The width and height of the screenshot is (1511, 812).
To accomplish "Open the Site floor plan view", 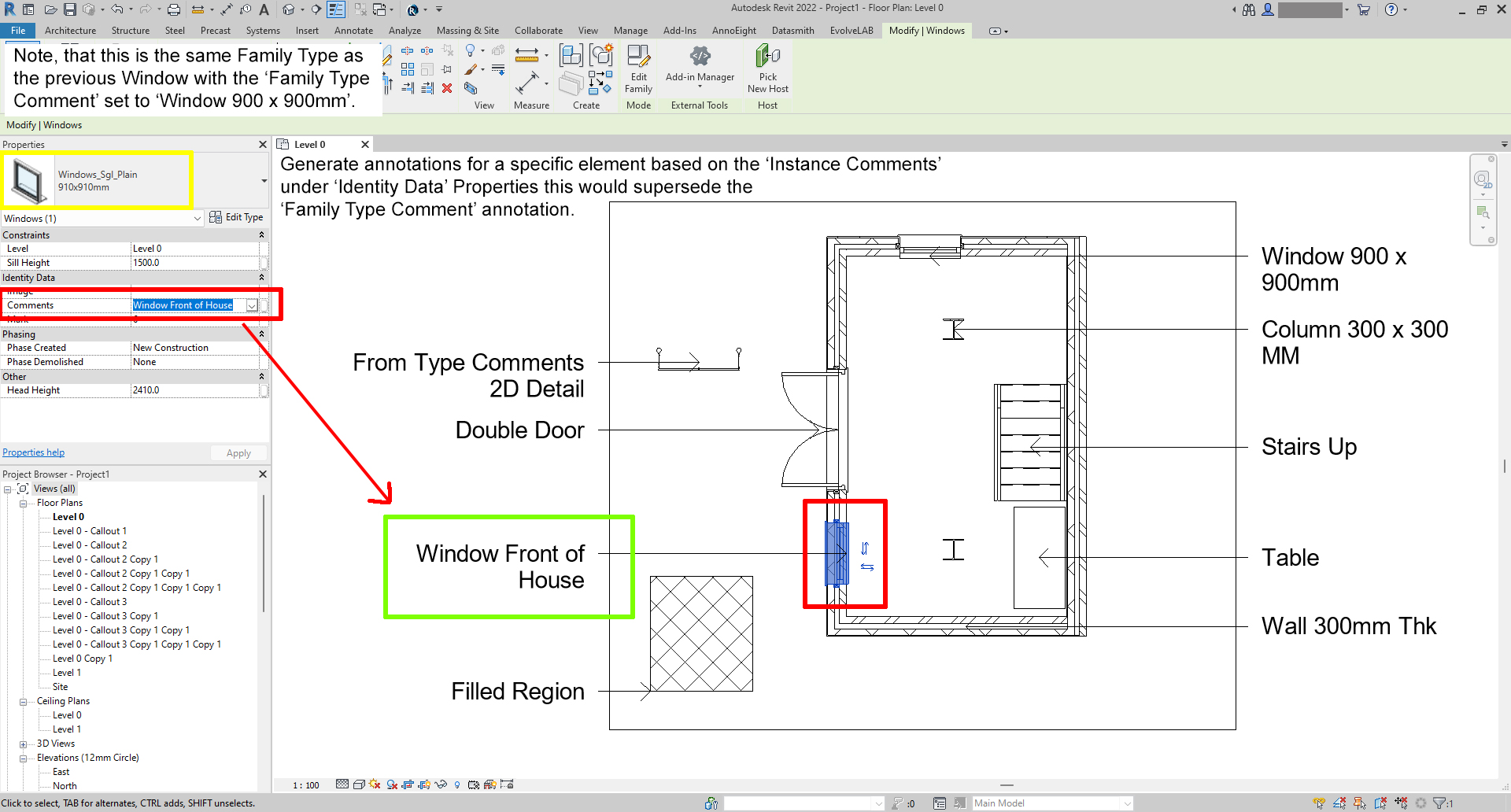I will pyautogui.click(x=60, y=687).
